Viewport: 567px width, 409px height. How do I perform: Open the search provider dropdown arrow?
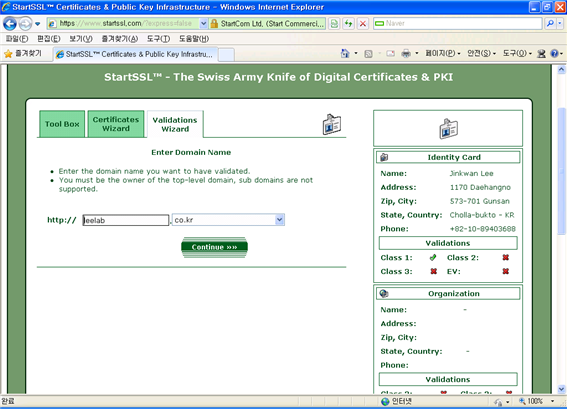(x=560, y=24)
